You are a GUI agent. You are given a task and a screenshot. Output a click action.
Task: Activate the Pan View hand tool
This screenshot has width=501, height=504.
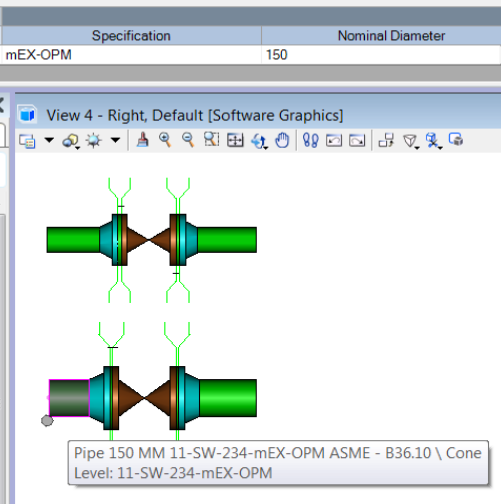tap(282, 140)
